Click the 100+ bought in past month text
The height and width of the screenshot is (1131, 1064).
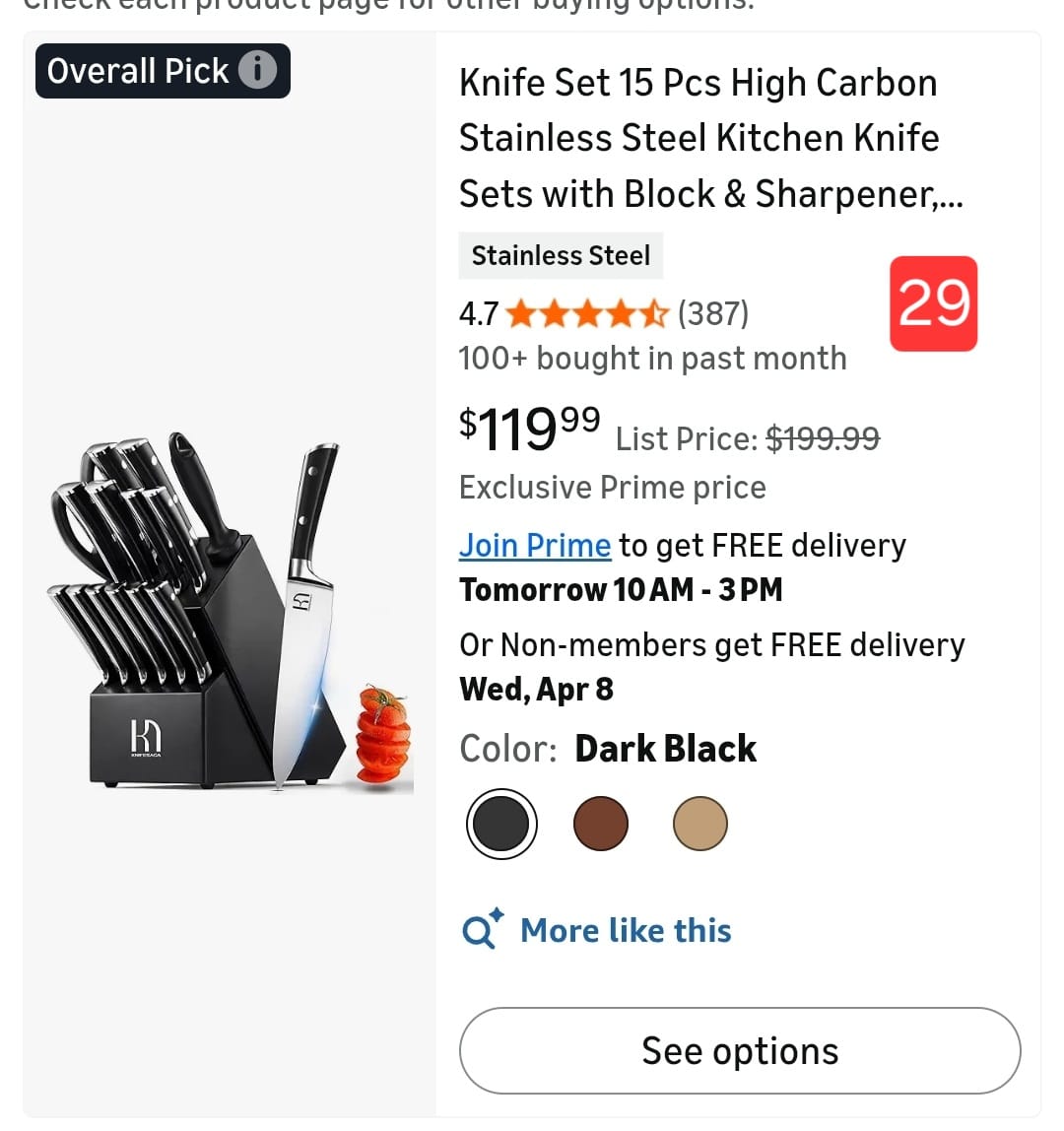pos(652,359)
